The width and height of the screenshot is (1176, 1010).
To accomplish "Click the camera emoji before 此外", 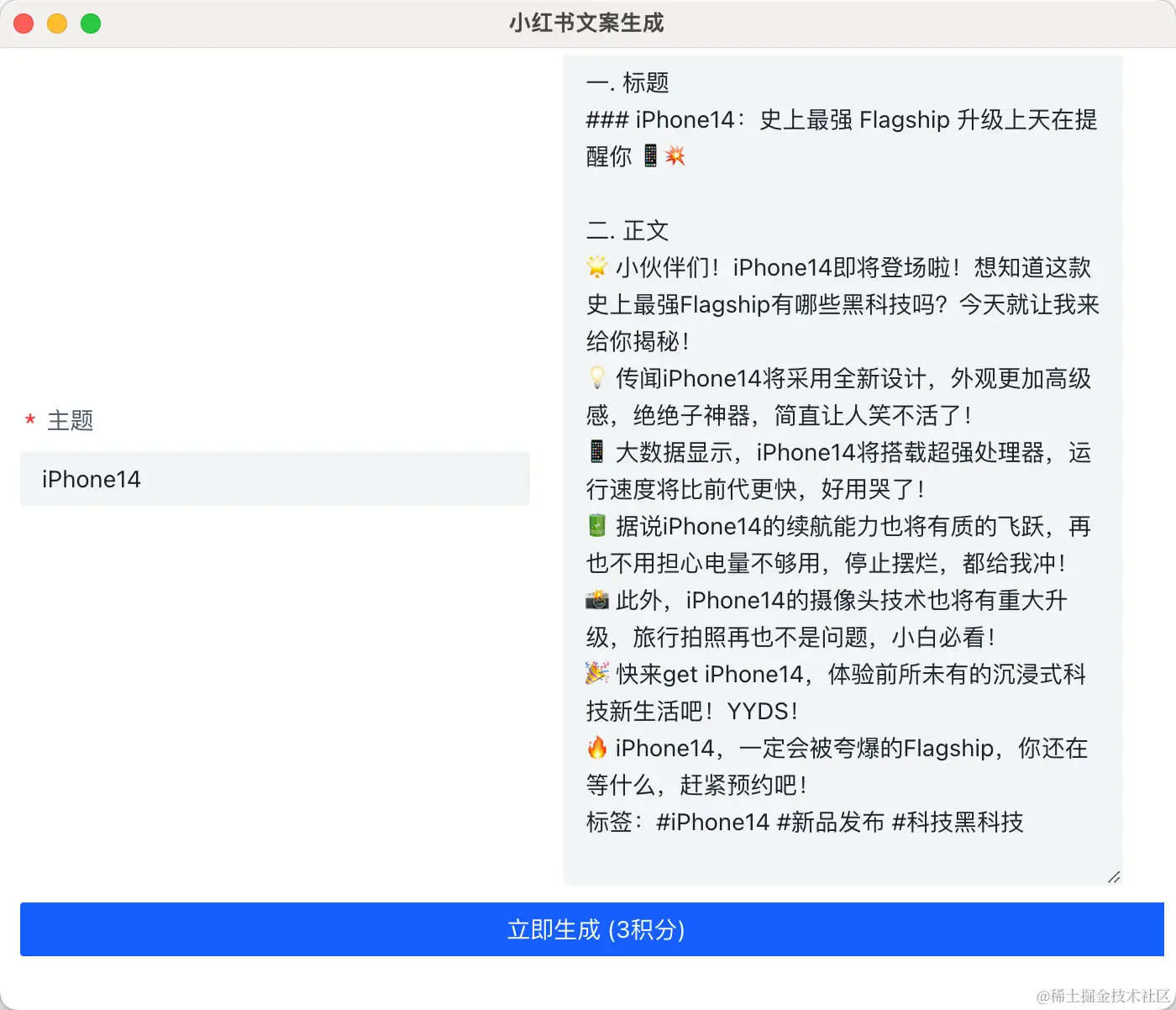I will [597, 600].
